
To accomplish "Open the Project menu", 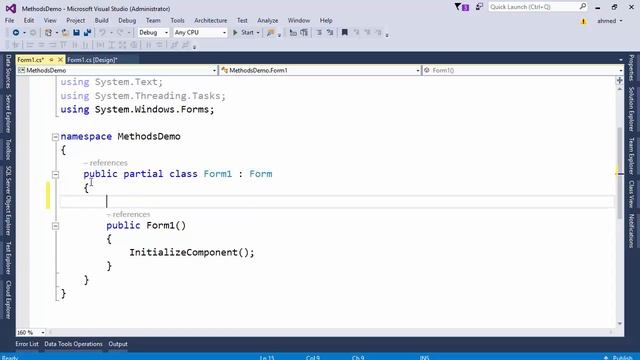I will (x=76, y=20).
